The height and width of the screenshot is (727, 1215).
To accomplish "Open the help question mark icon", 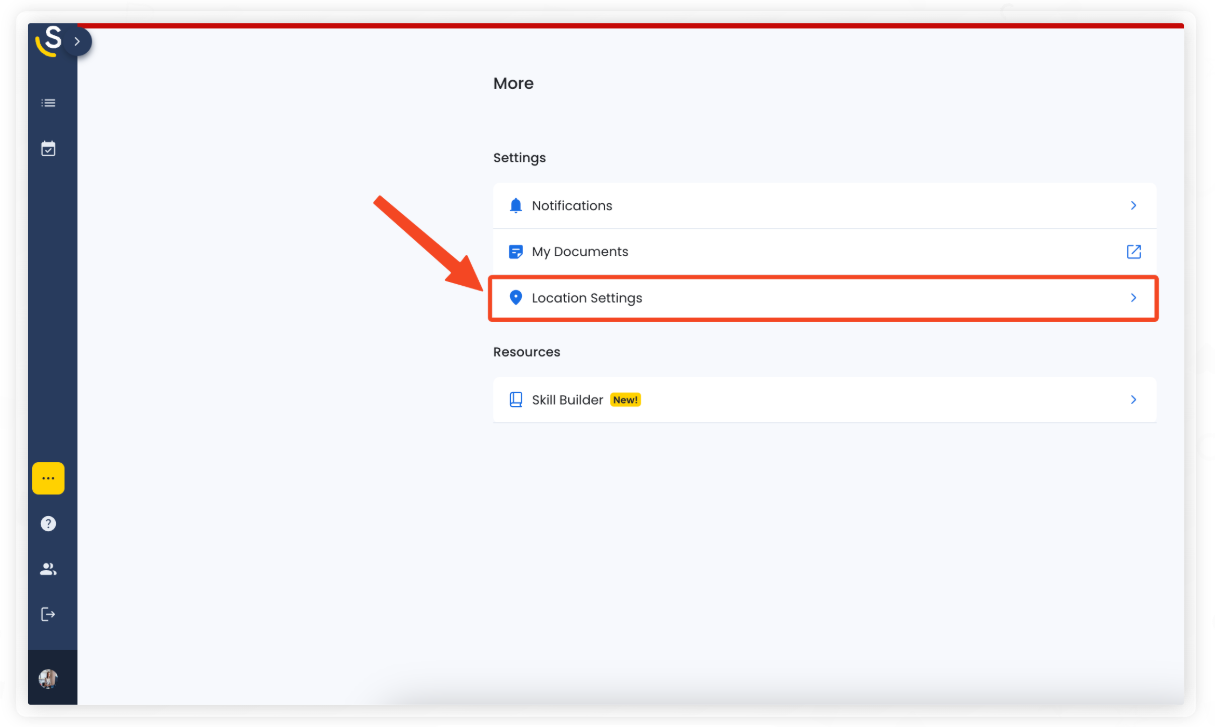I will (48, 523).
